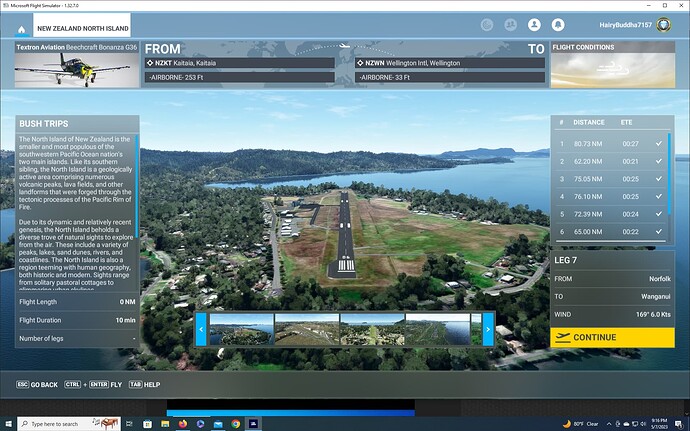Click the DISTANCE column header
Image resolution: width=690 pixels, height=431 pixels.
click(x=589, y=122)
